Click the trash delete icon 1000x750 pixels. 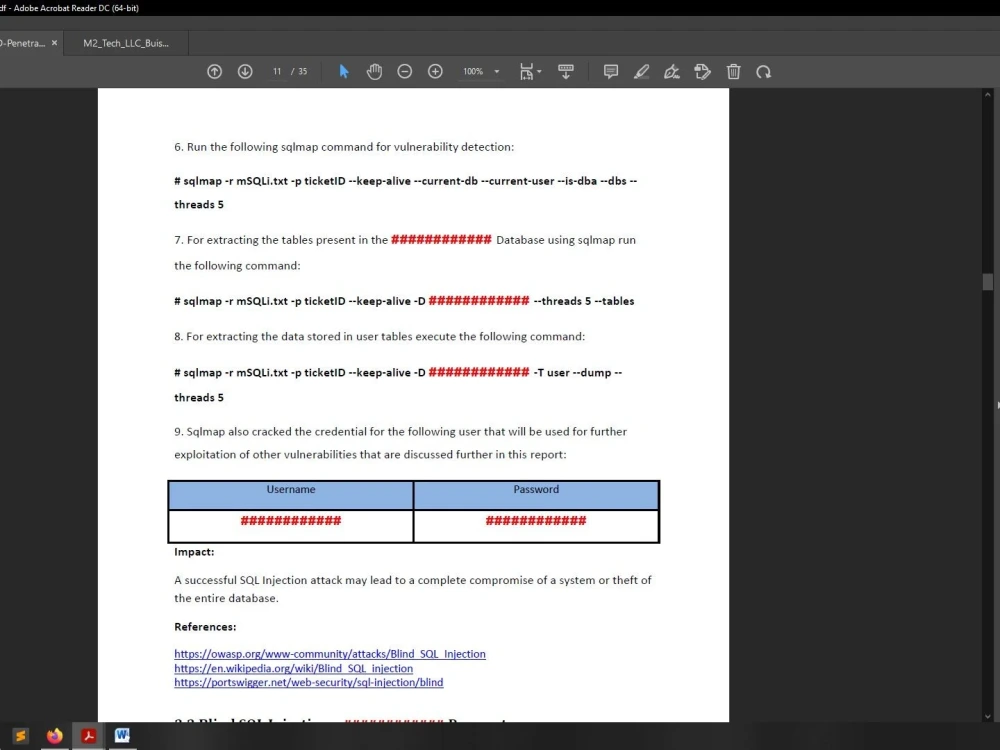[x=733, y=71]
